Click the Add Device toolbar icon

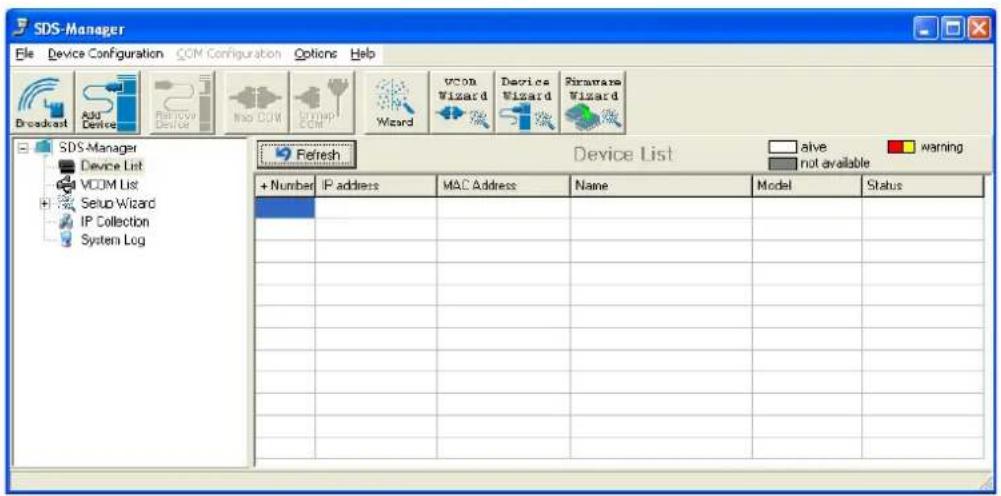coord(106,101)
